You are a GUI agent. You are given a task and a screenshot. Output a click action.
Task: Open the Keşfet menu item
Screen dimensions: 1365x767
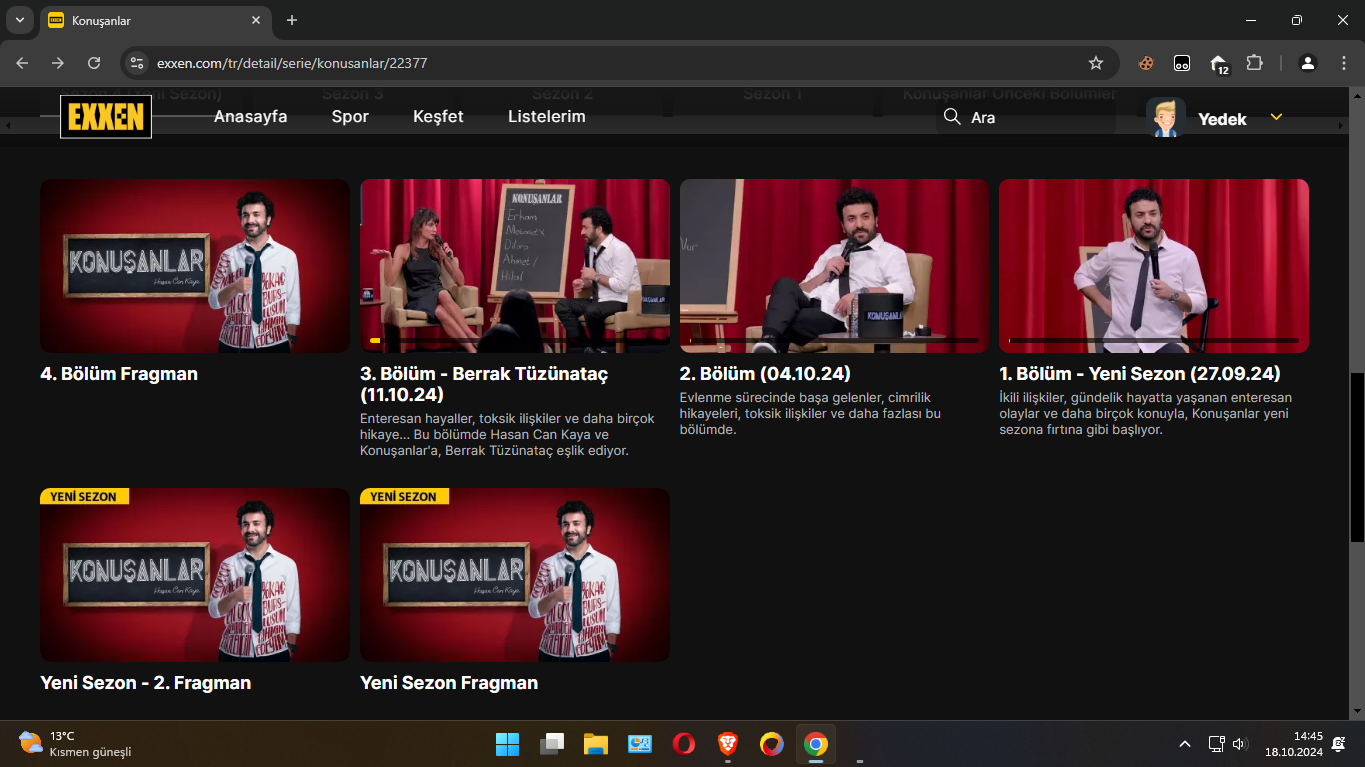438,116
